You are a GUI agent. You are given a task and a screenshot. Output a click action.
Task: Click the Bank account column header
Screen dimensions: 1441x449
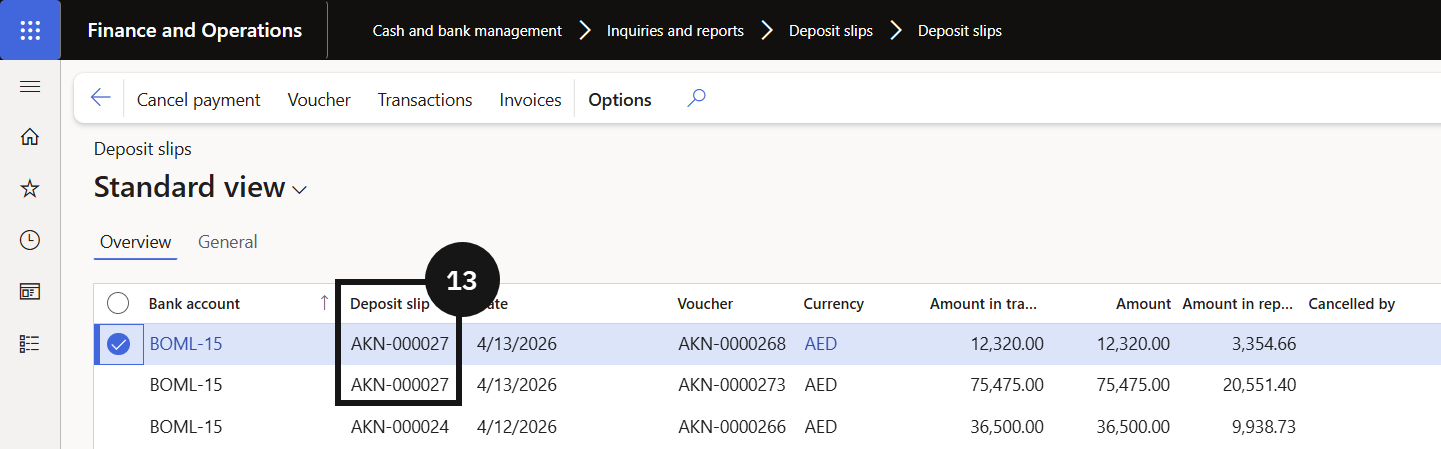[x=195, y=303]
